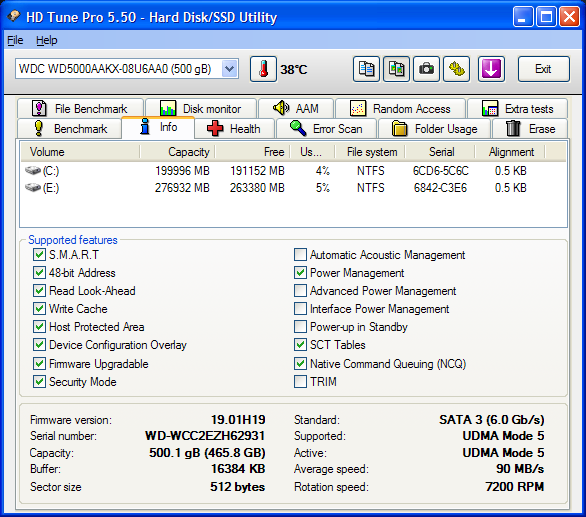This screenshot has width=586, height=517.
Task: Open the File menu
Action: 15,40
